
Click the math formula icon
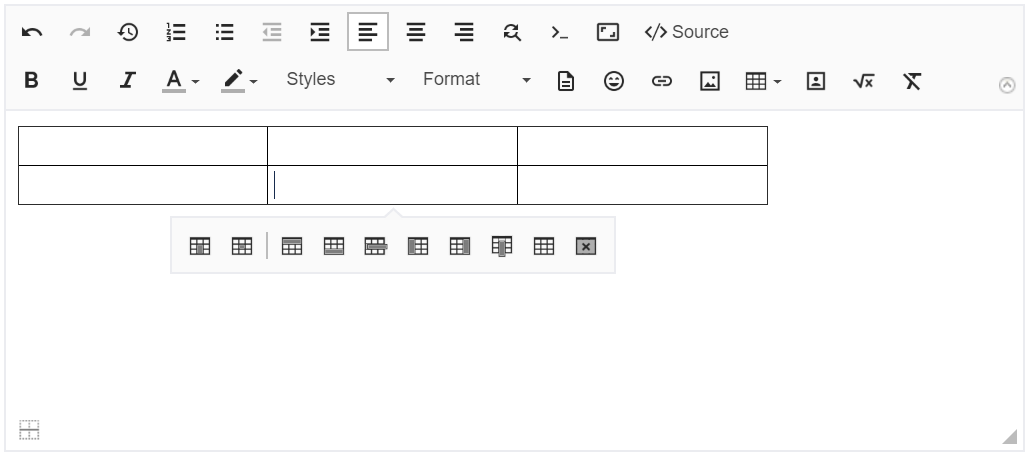click(863, 81)
